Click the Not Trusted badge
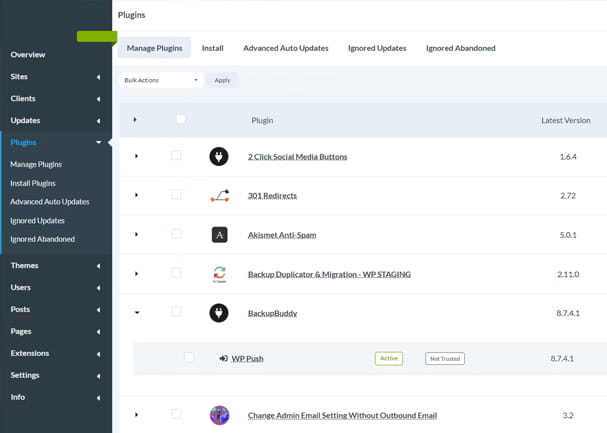The image size is (607, 433). tap(445, 358)
